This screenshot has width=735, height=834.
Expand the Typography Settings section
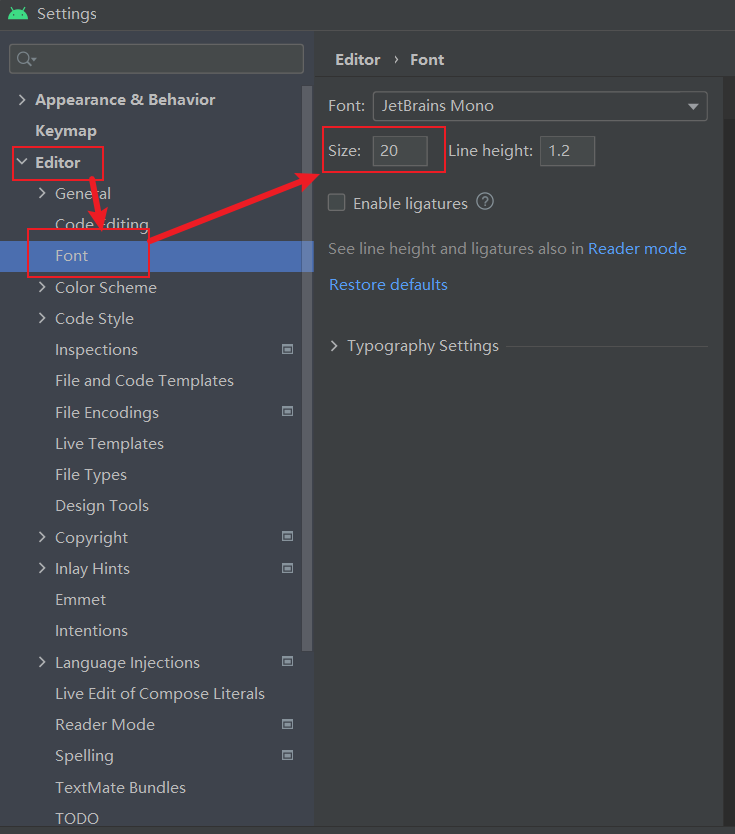[x=335, y=346]
